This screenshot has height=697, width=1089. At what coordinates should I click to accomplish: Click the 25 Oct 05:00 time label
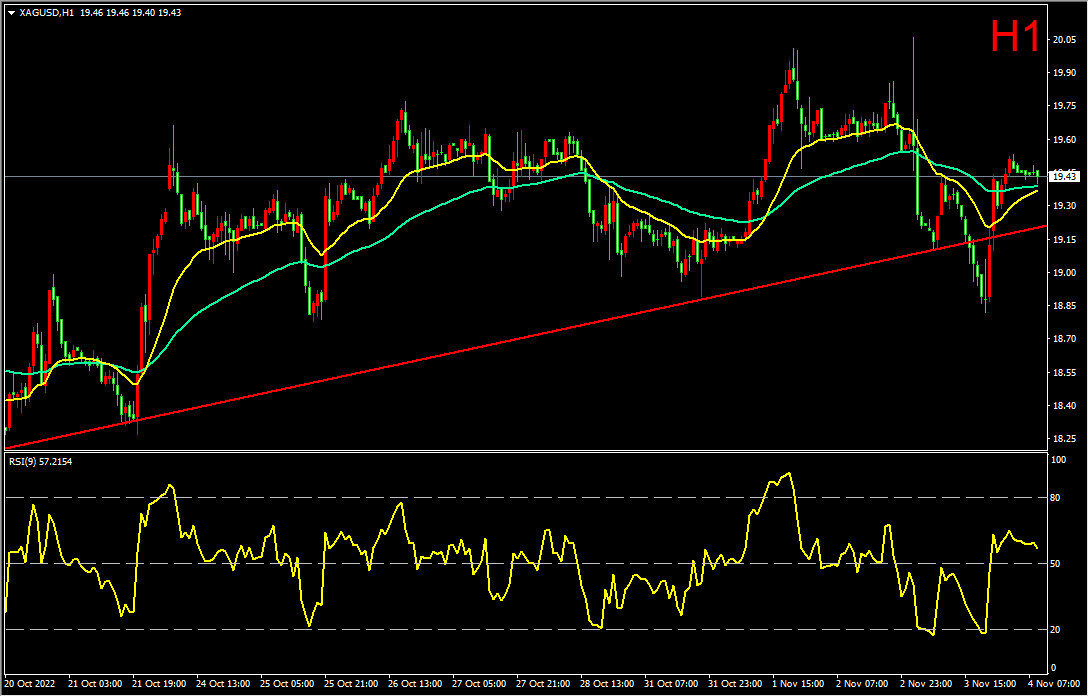[288, 684]
